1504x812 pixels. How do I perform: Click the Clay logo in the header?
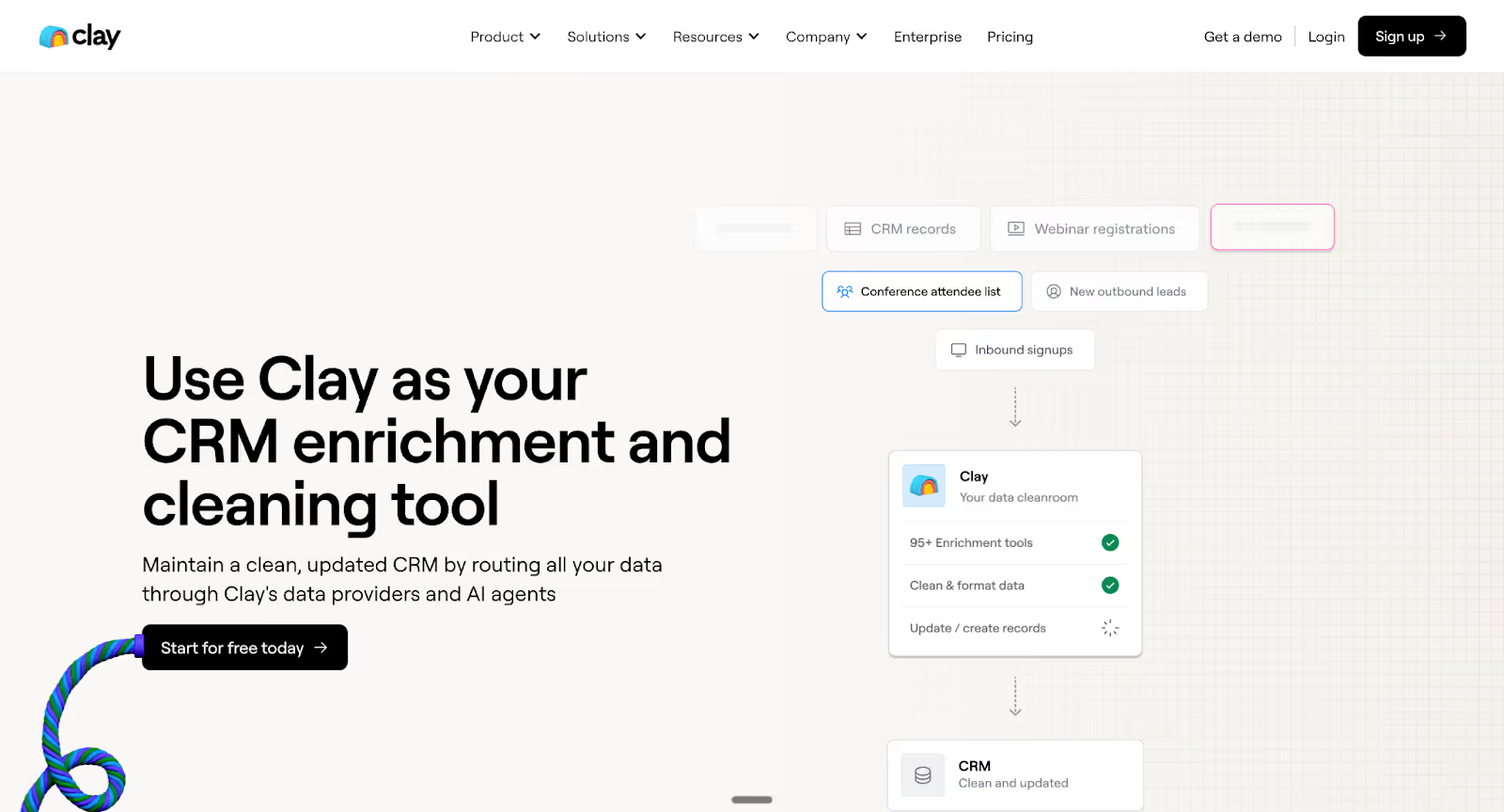[80, 37]
